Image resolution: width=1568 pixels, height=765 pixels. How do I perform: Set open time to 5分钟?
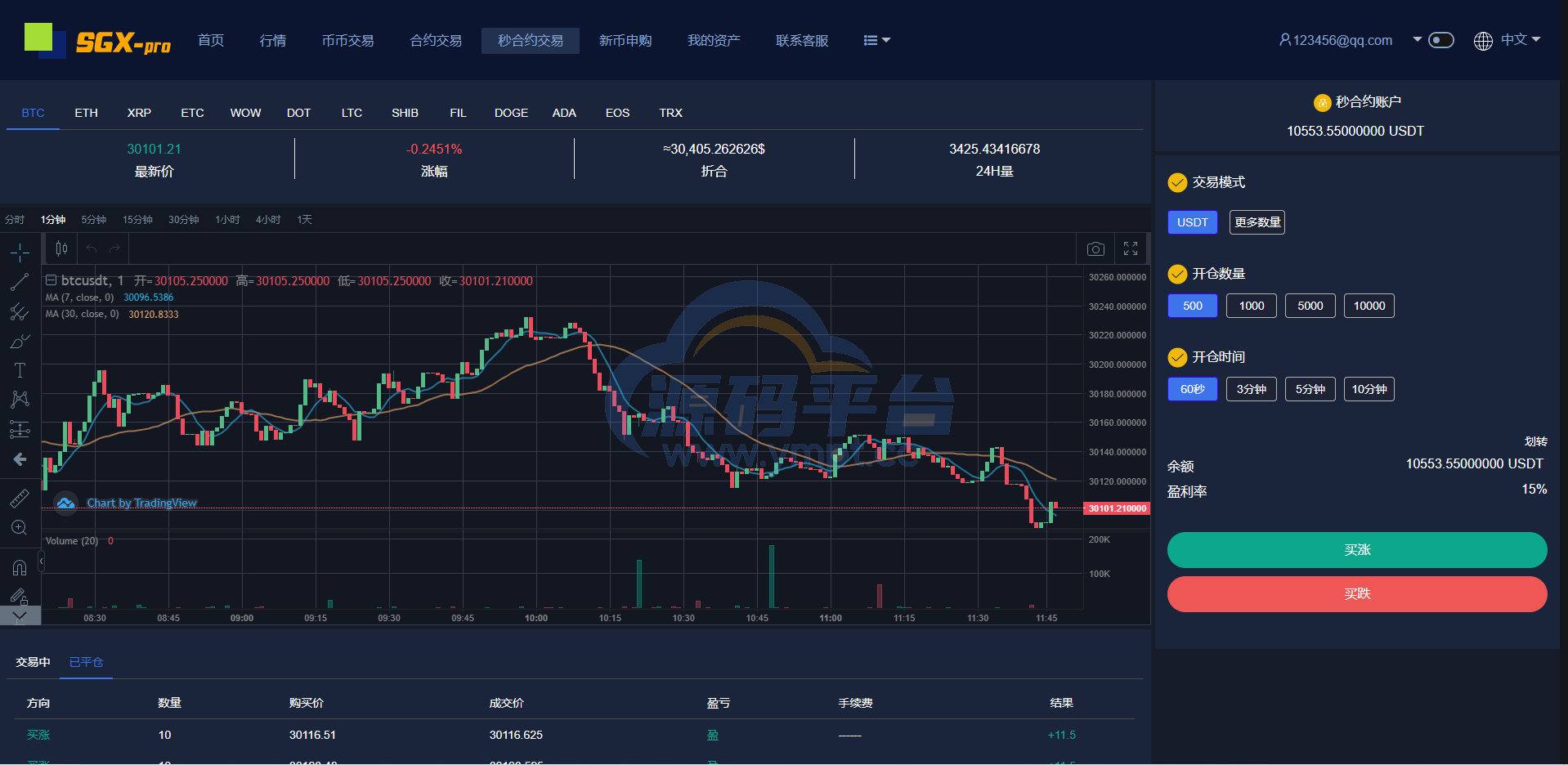pos(1310,389)
